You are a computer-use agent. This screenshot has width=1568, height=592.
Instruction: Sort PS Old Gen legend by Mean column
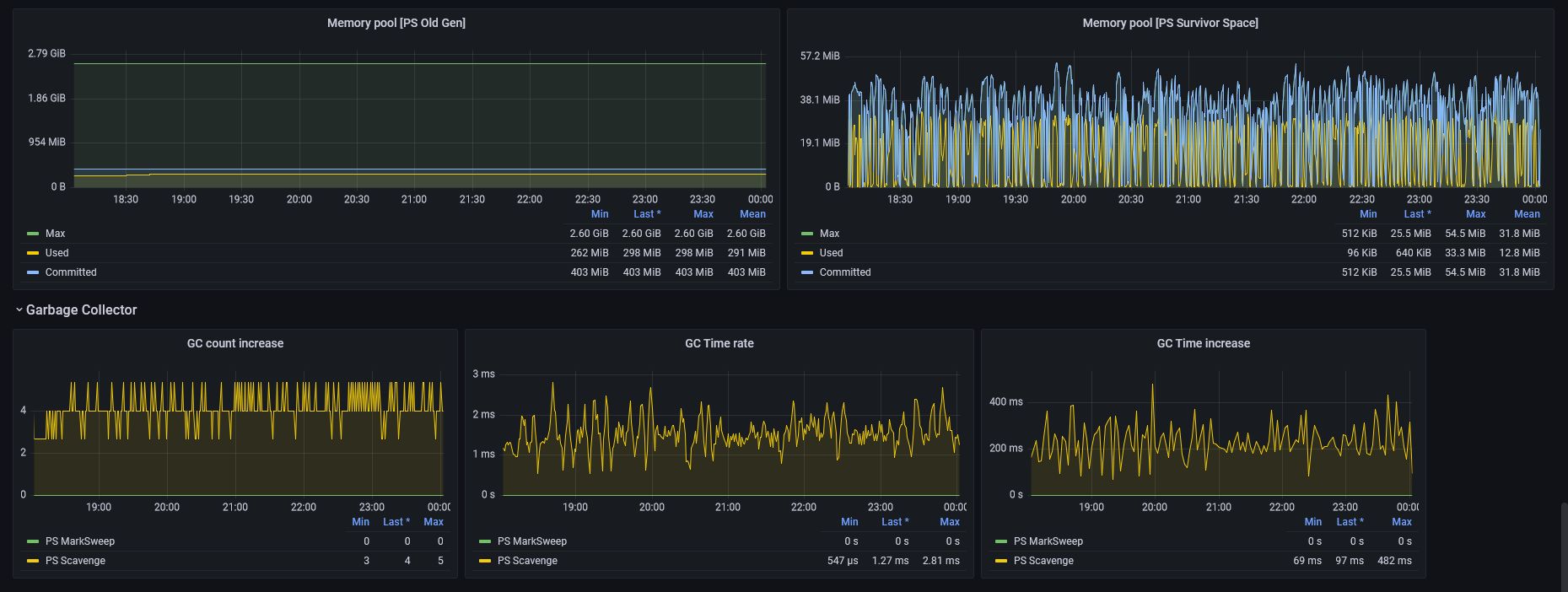[x=752, y=214]
